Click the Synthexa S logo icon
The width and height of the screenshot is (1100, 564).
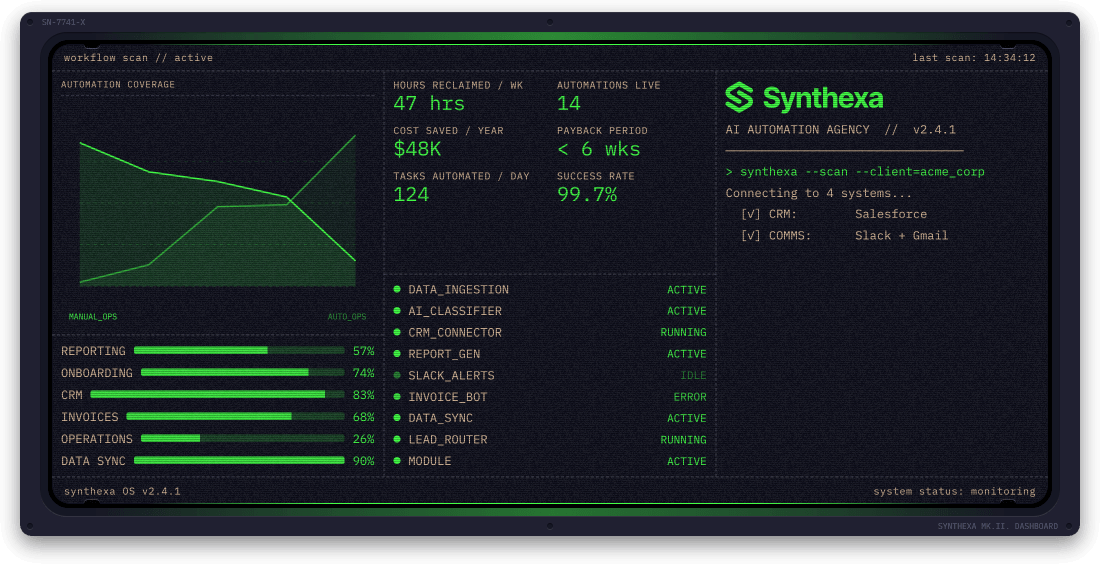pos(739,98)
